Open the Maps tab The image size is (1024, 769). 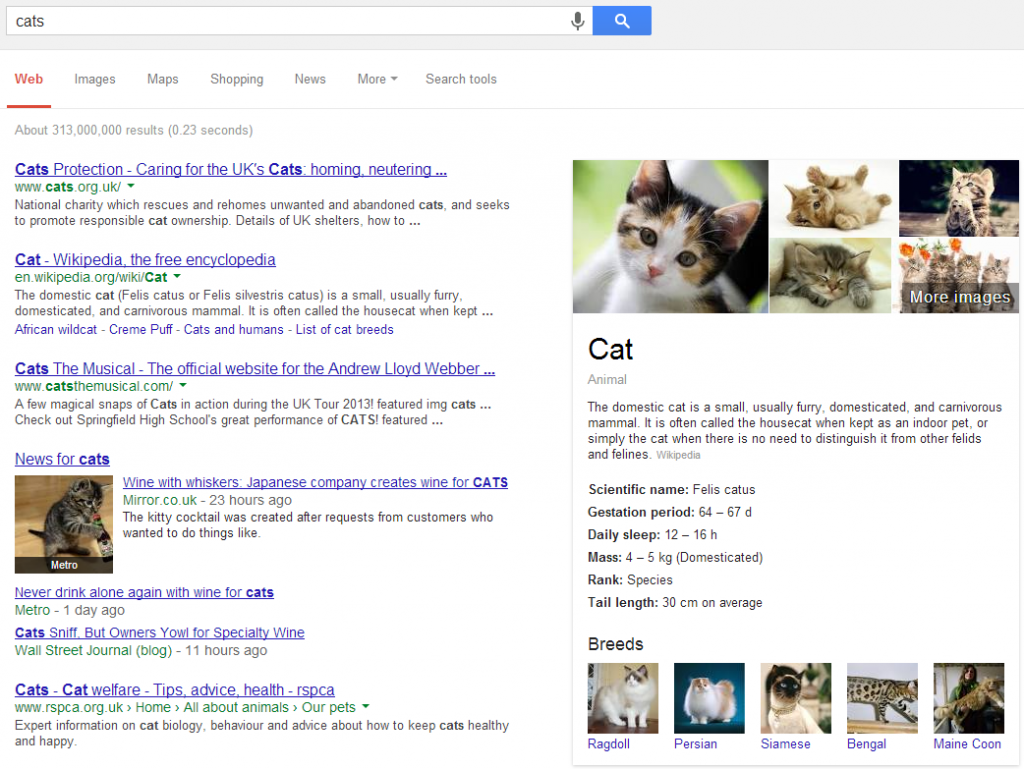click(163, 79)
